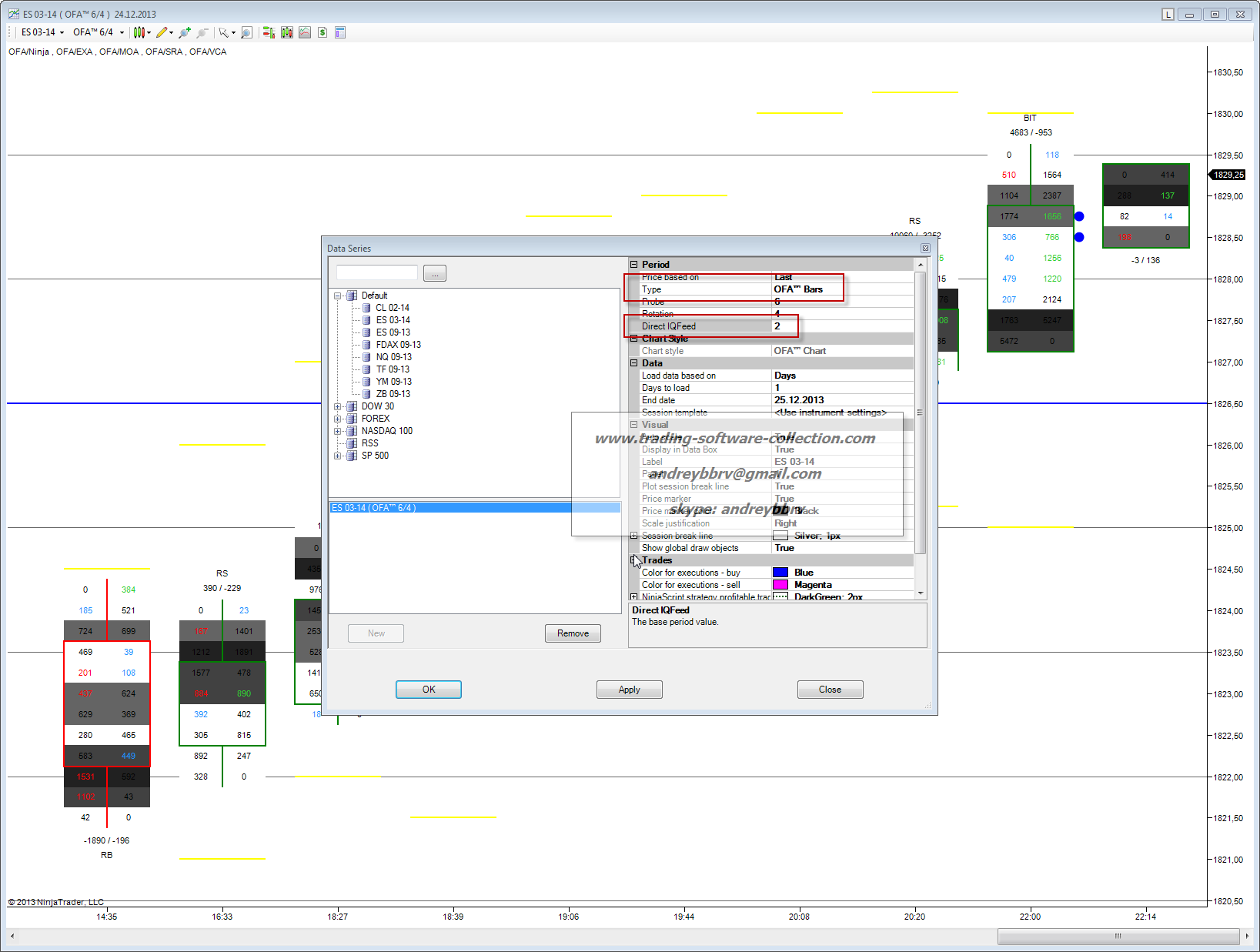
Task: Select the pencil drawing tools icon
Action: [162, 32]
